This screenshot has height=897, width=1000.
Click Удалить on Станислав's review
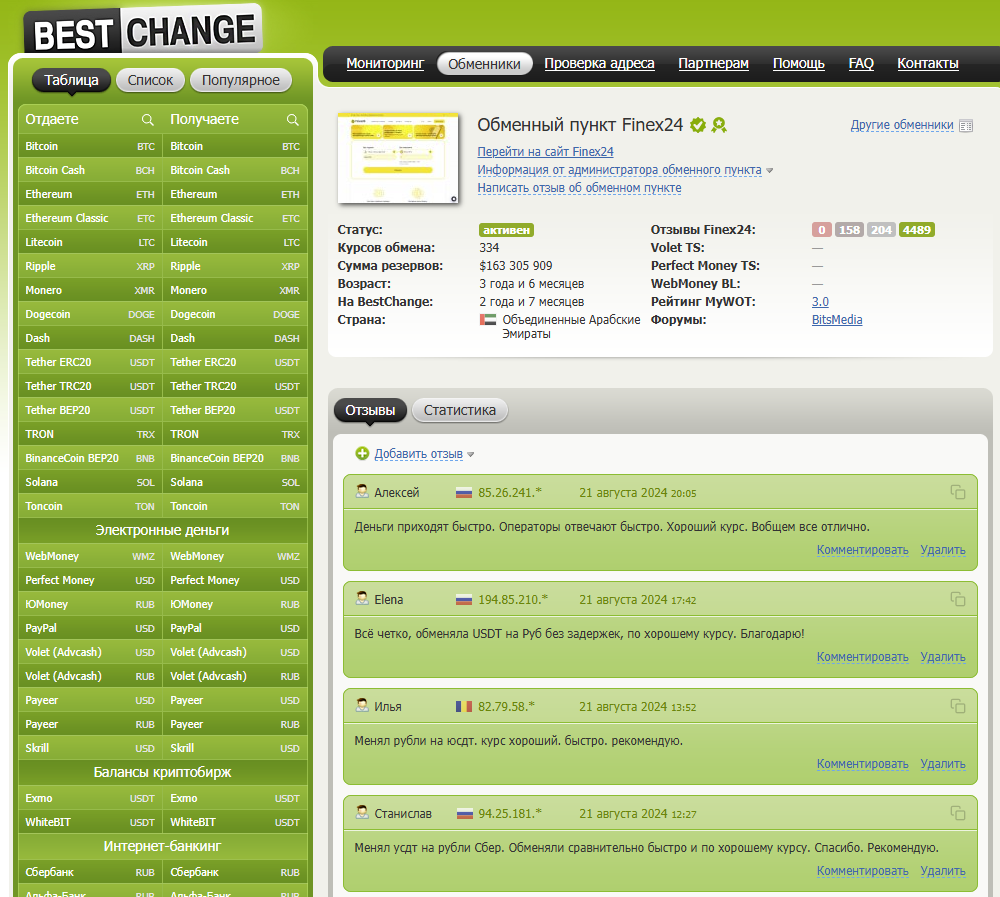pyautogui.click(x=943, y=871)
